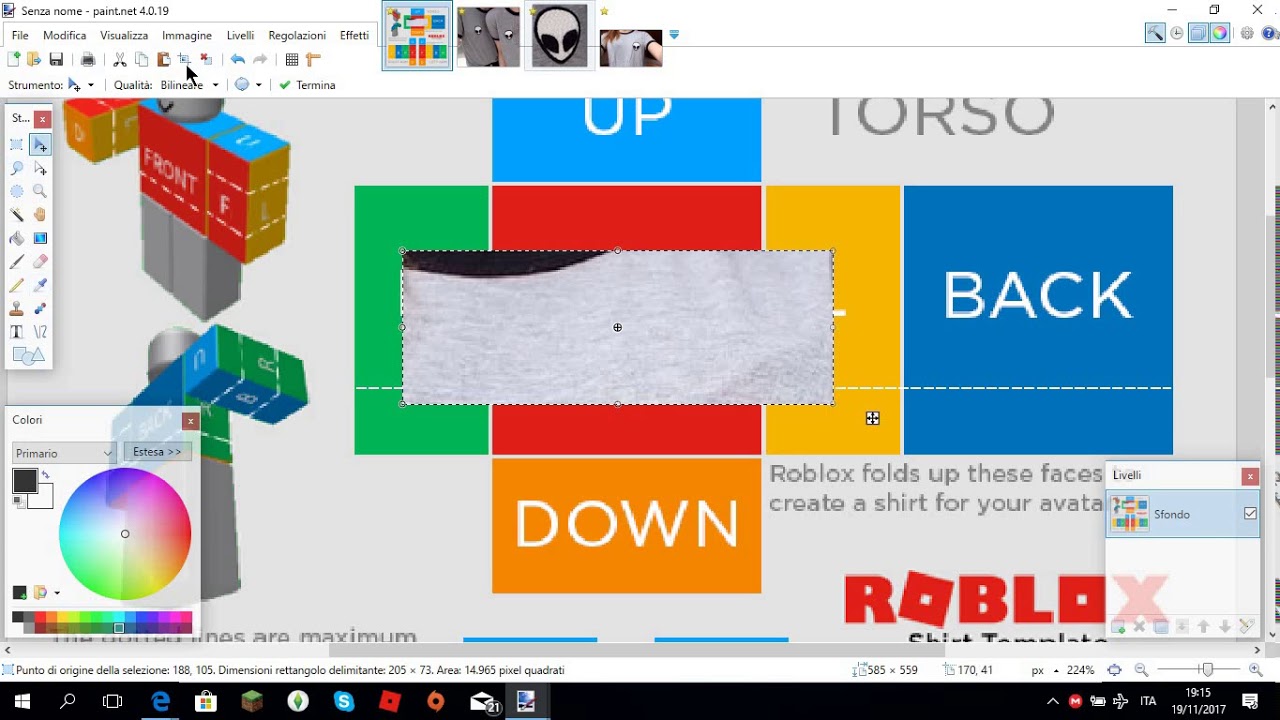The height and width of the screenshot is (720, 1280).
Task: Toggle the rulers display
Action: coord(313,60)
